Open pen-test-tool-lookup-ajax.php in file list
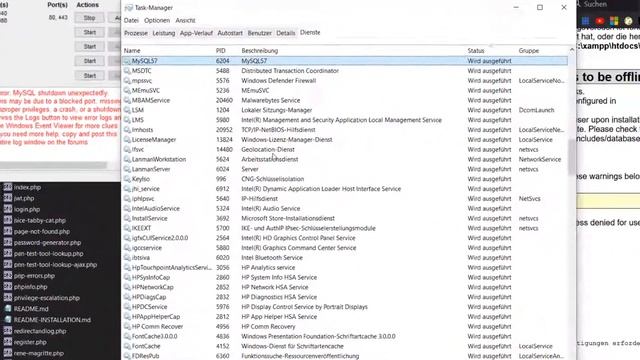 coord(56,264)
